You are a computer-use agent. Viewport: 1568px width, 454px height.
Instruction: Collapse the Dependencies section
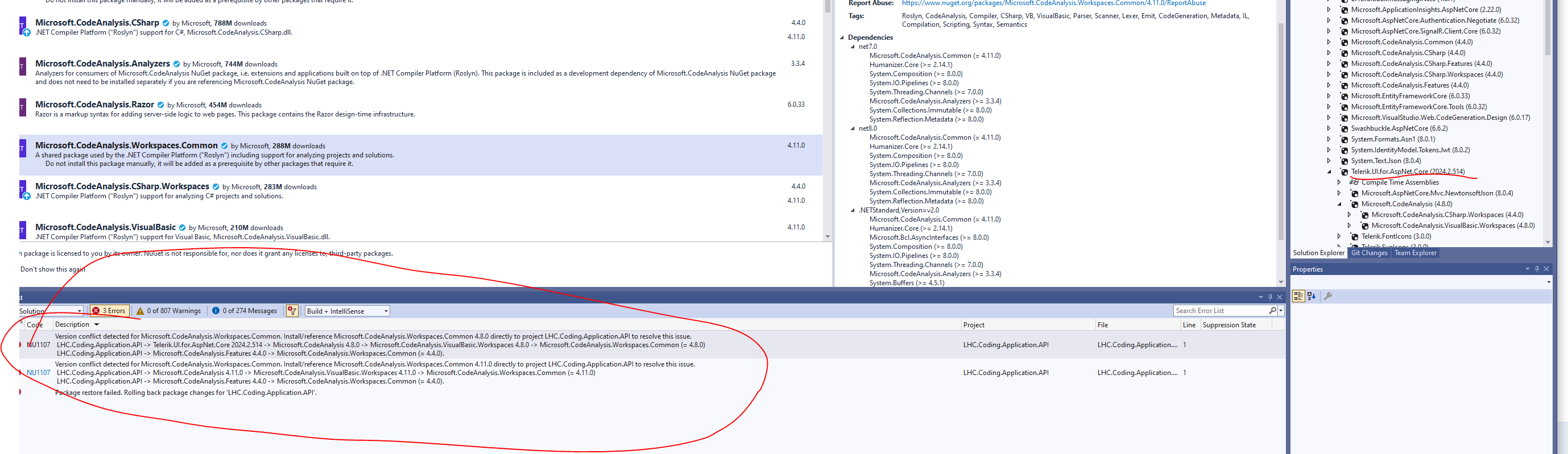[842, 38]
